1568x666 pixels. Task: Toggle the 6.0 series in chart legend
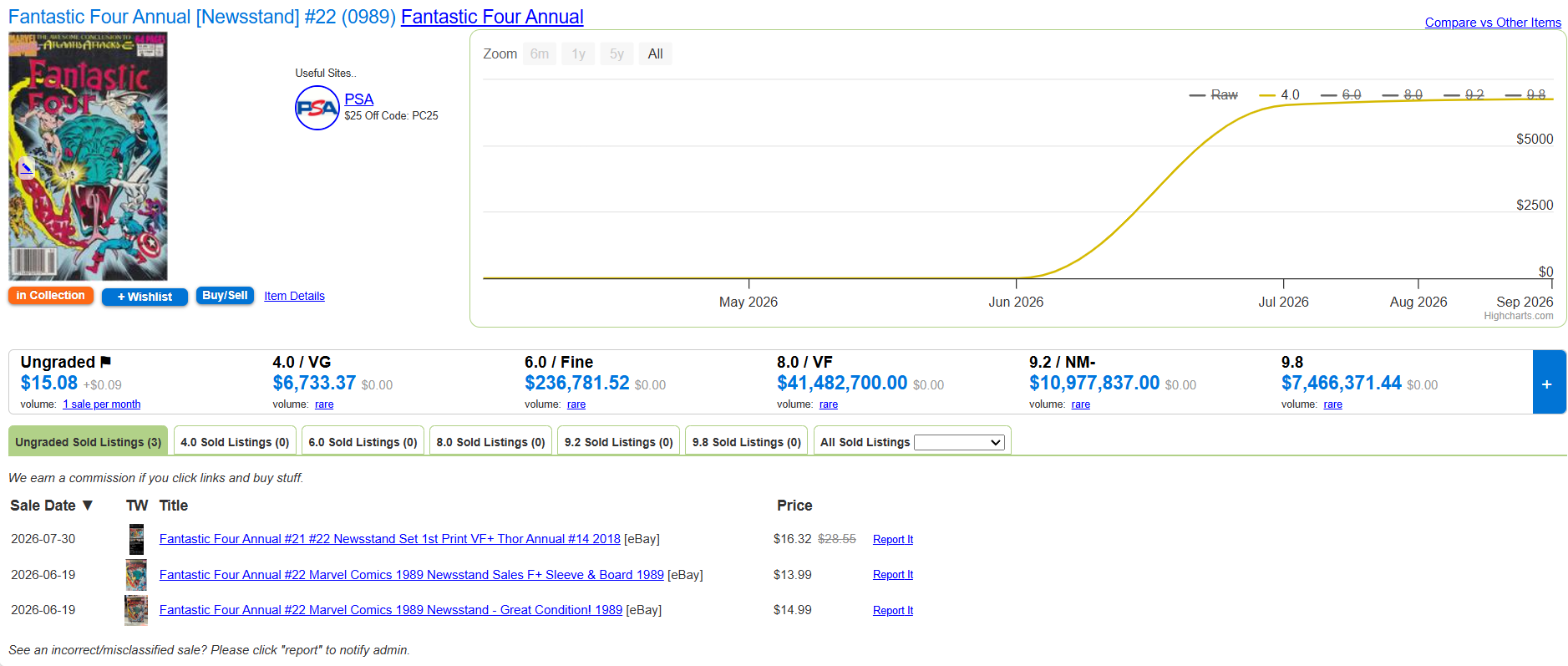point(1341,95)
